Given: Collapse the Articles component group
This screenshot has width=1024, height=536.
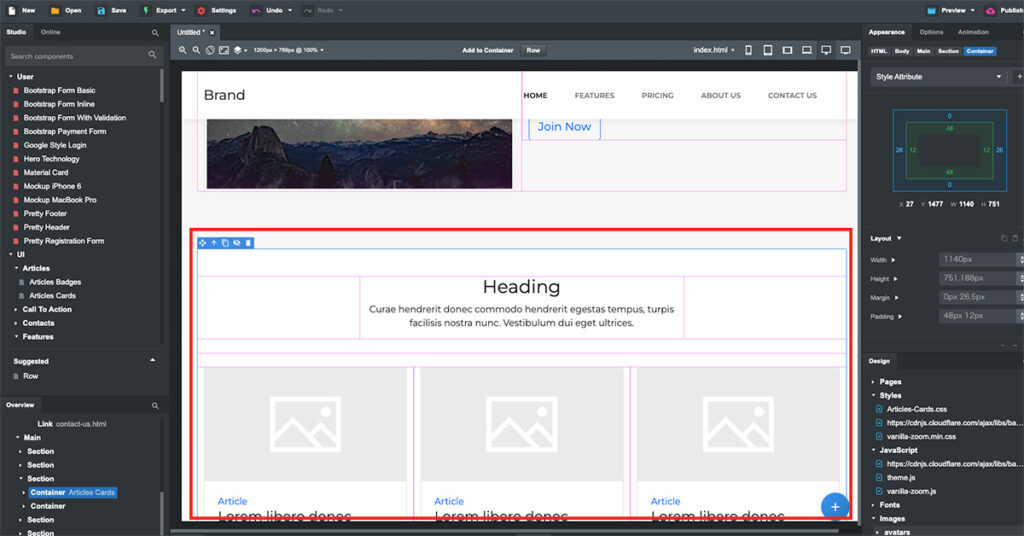Looking at the screenshot, I should [35, 268].
